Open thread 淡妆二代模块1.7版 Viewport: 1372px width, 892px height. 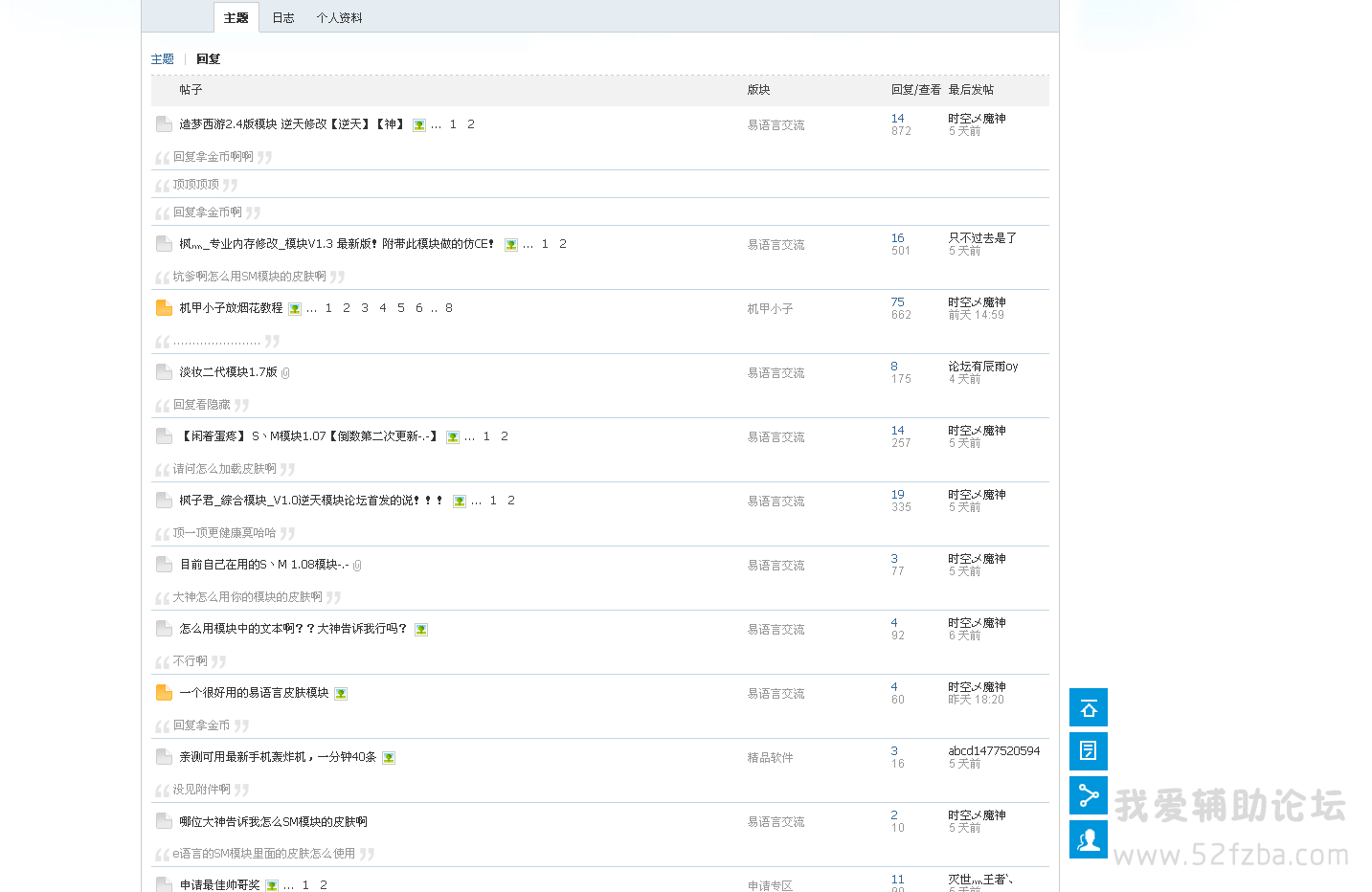click(x=228, y=372)
